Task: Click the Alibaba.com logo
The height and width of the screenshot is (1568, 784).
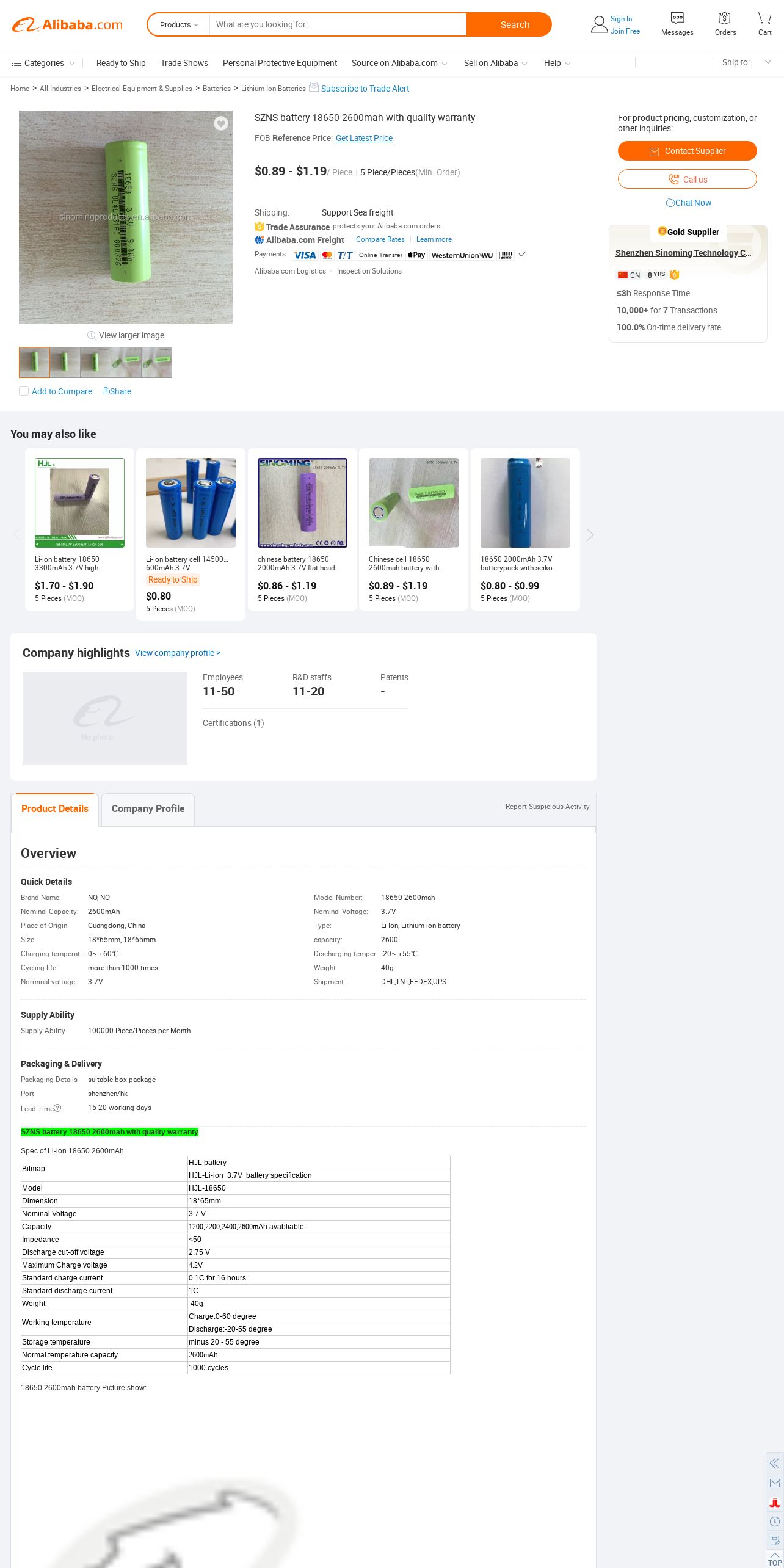Action: point(67,25)
